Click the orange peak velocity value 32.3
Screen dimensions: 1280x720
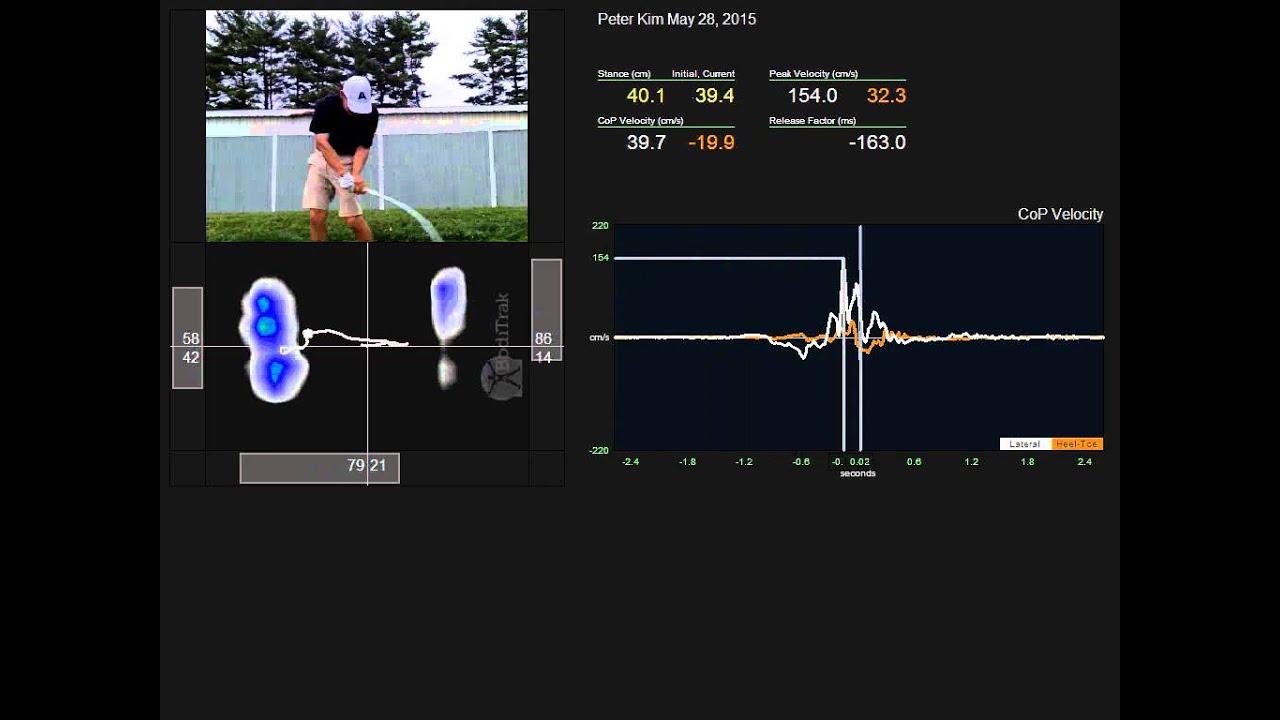(886, 96)
